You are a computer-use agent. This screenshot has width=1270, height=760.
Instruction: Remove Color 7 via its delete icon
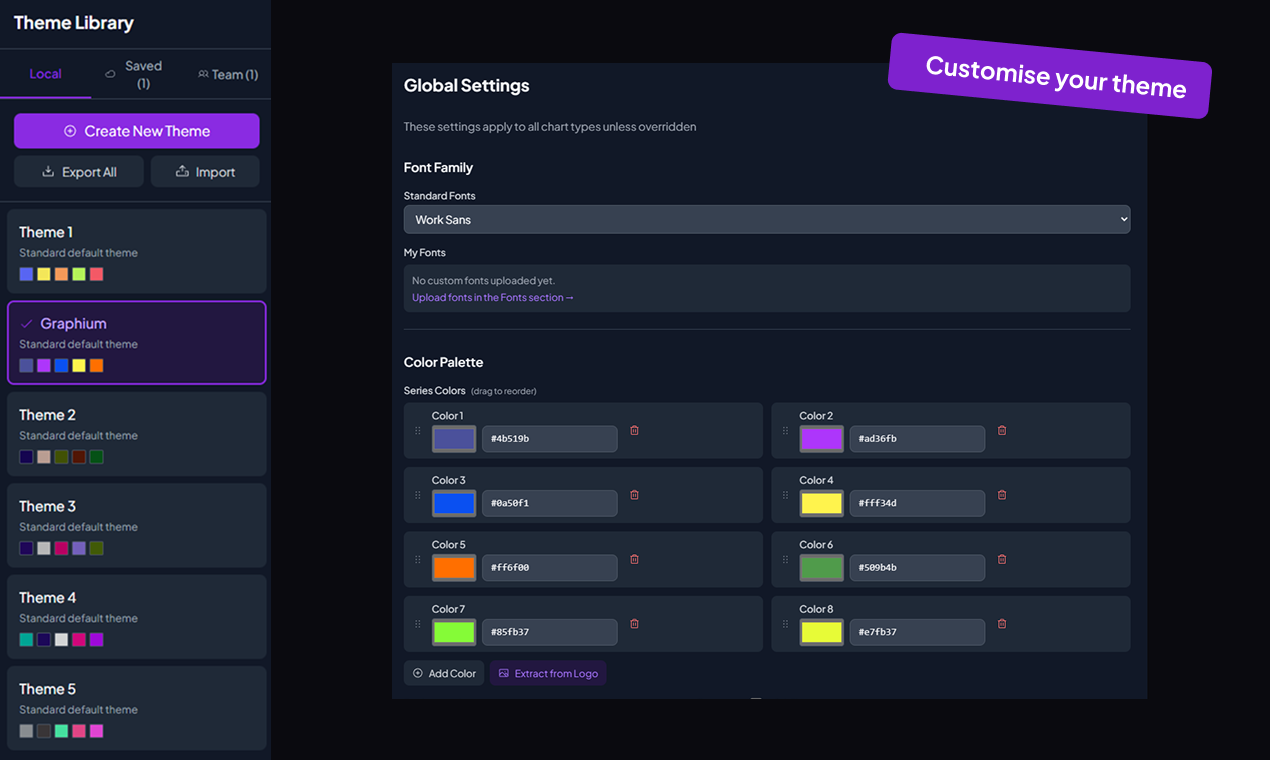(634, 623)
